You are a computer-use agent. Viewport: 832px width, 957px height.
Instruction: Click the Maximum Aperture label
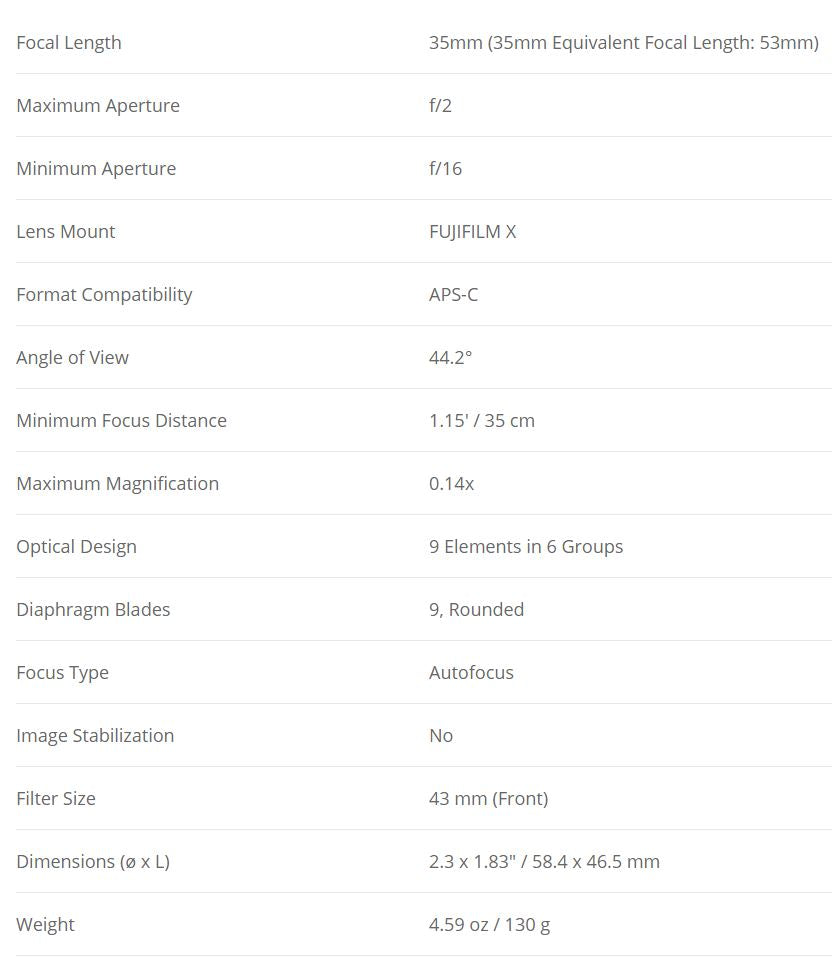(98, 106)
